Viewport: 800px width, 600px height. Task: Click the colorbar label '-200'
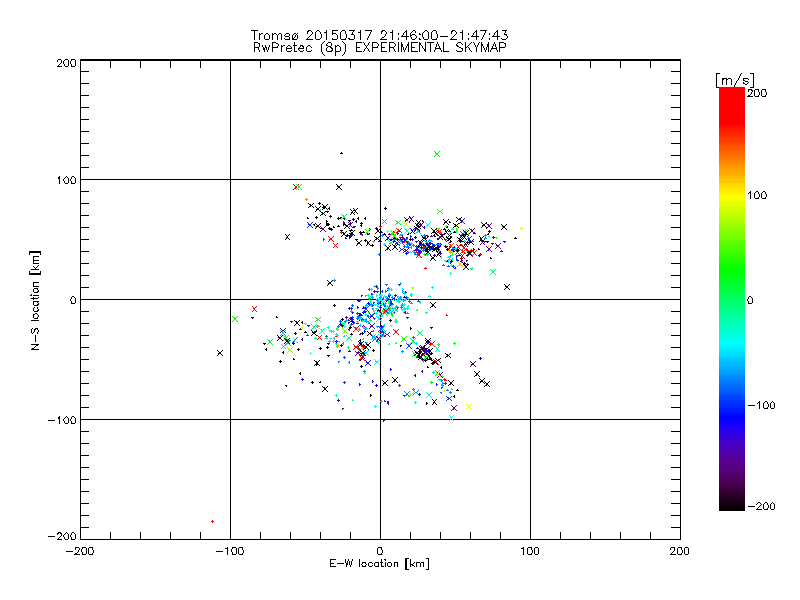click(x=761, y=506)
